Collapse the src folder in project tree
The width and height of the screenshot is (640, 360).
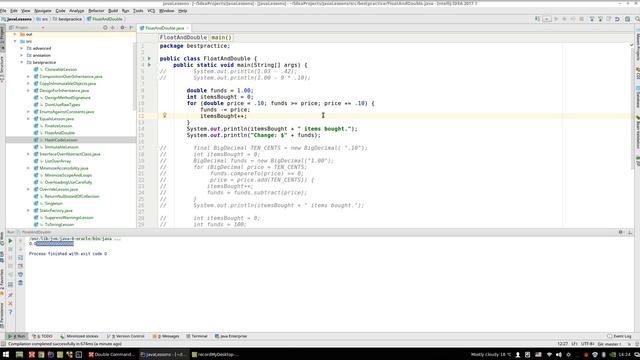[16, 41]
